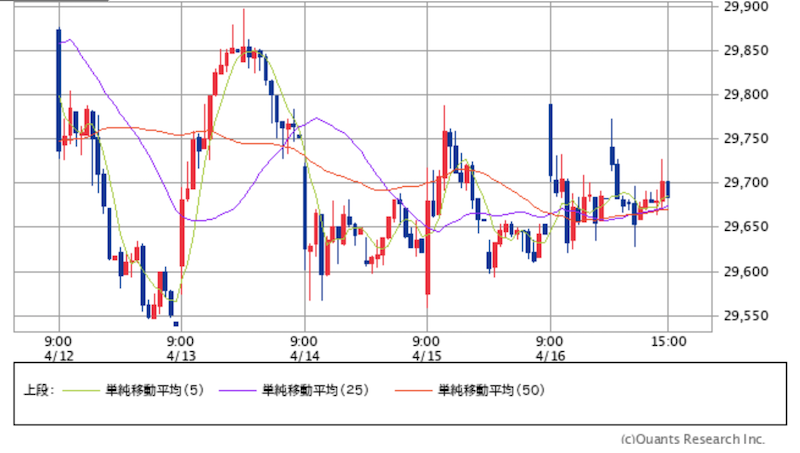Click the 9:00 4/15 date label
The image size is (800, 453).
point(427,348)
